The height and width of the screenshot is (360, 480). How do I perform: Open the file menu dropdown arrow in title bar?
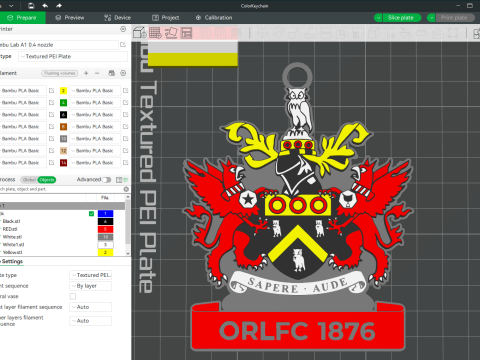tap(11, 6)
